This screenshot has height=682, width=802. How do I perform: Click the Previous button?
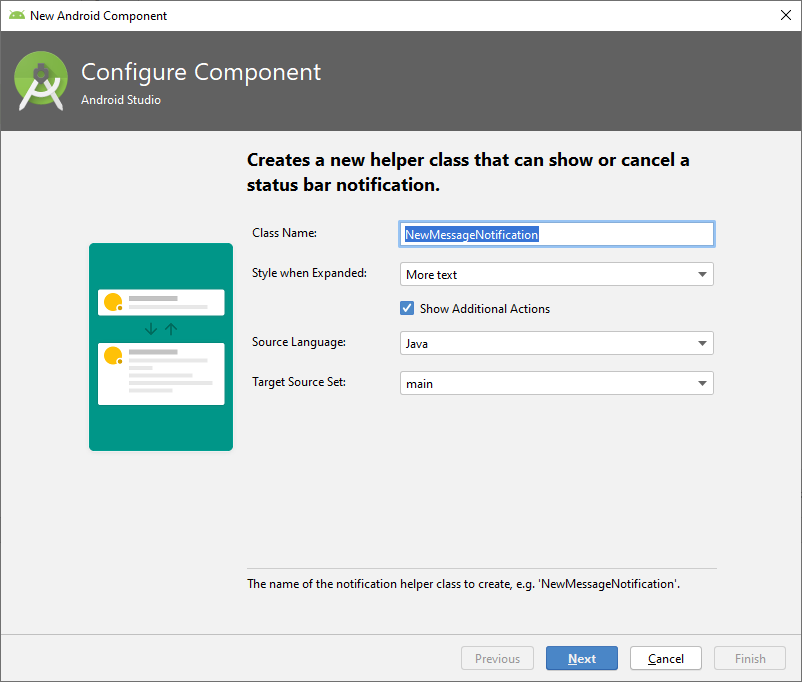pyautogui.click(x=497, y=658)
